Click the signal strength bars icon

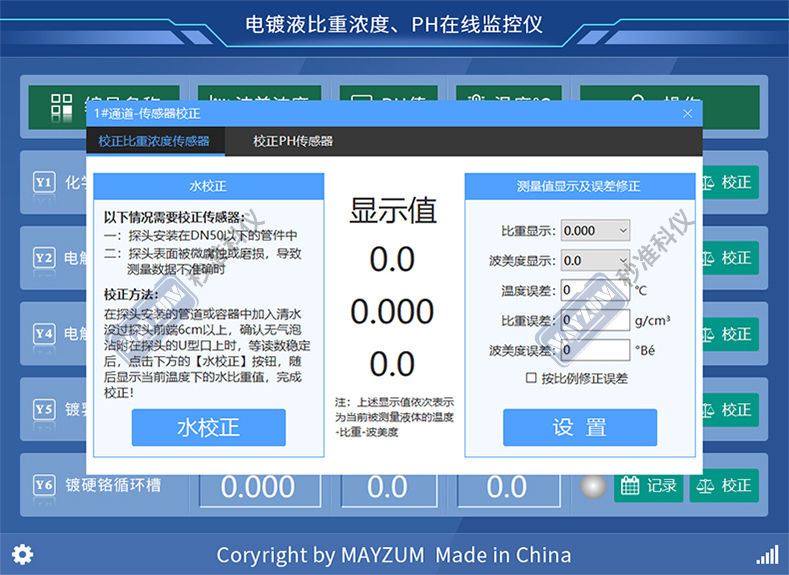point(766,554)
